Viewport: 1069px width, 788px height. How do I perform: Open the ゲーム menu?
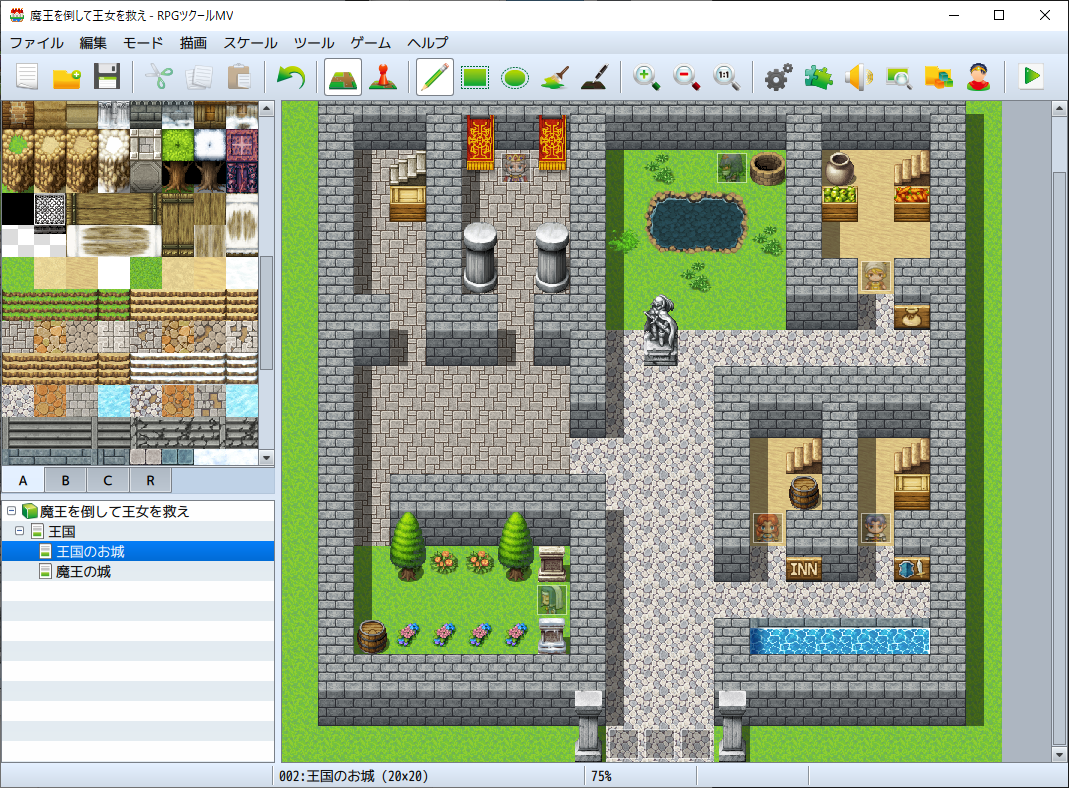(x=371, y=43)
